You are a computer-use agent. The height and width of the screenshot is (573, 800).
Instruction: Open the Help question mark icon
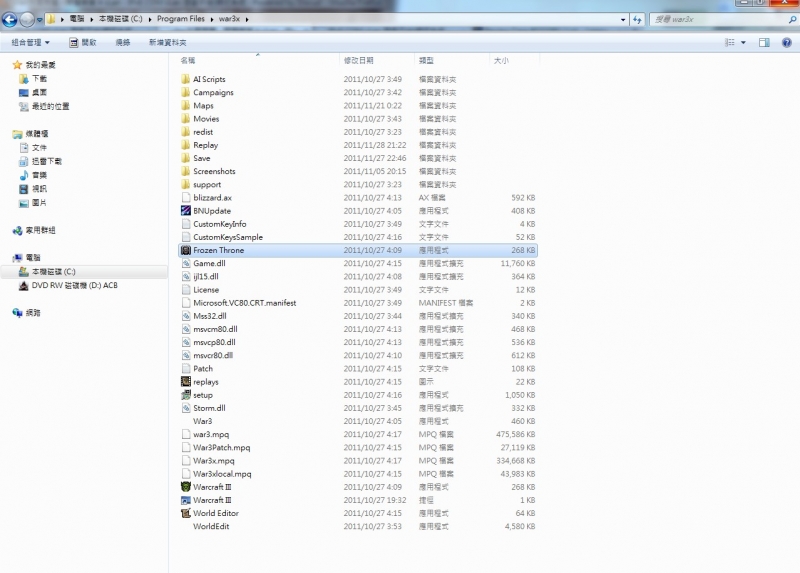[787, 42]
